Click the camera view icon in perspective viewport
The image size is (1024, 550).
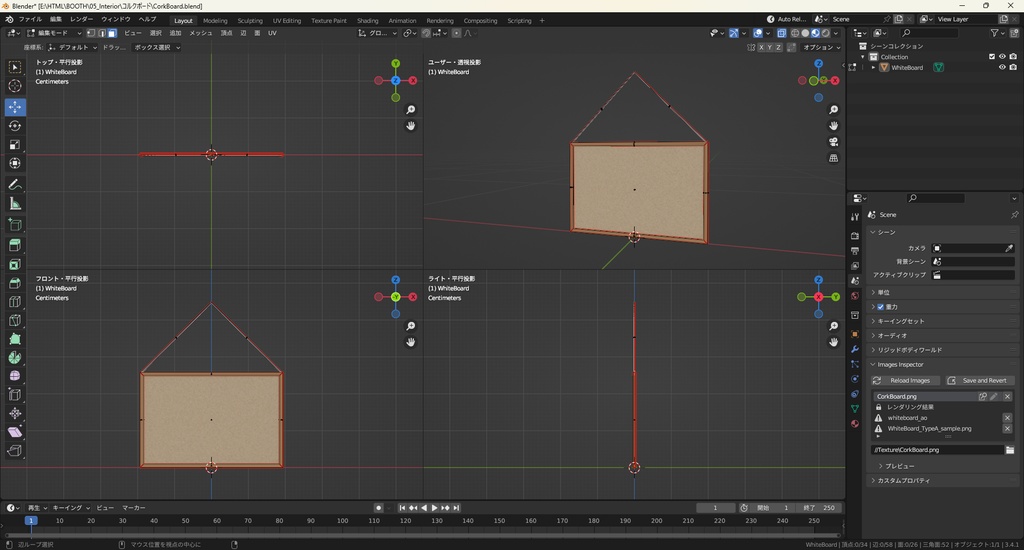coord(833,142)
